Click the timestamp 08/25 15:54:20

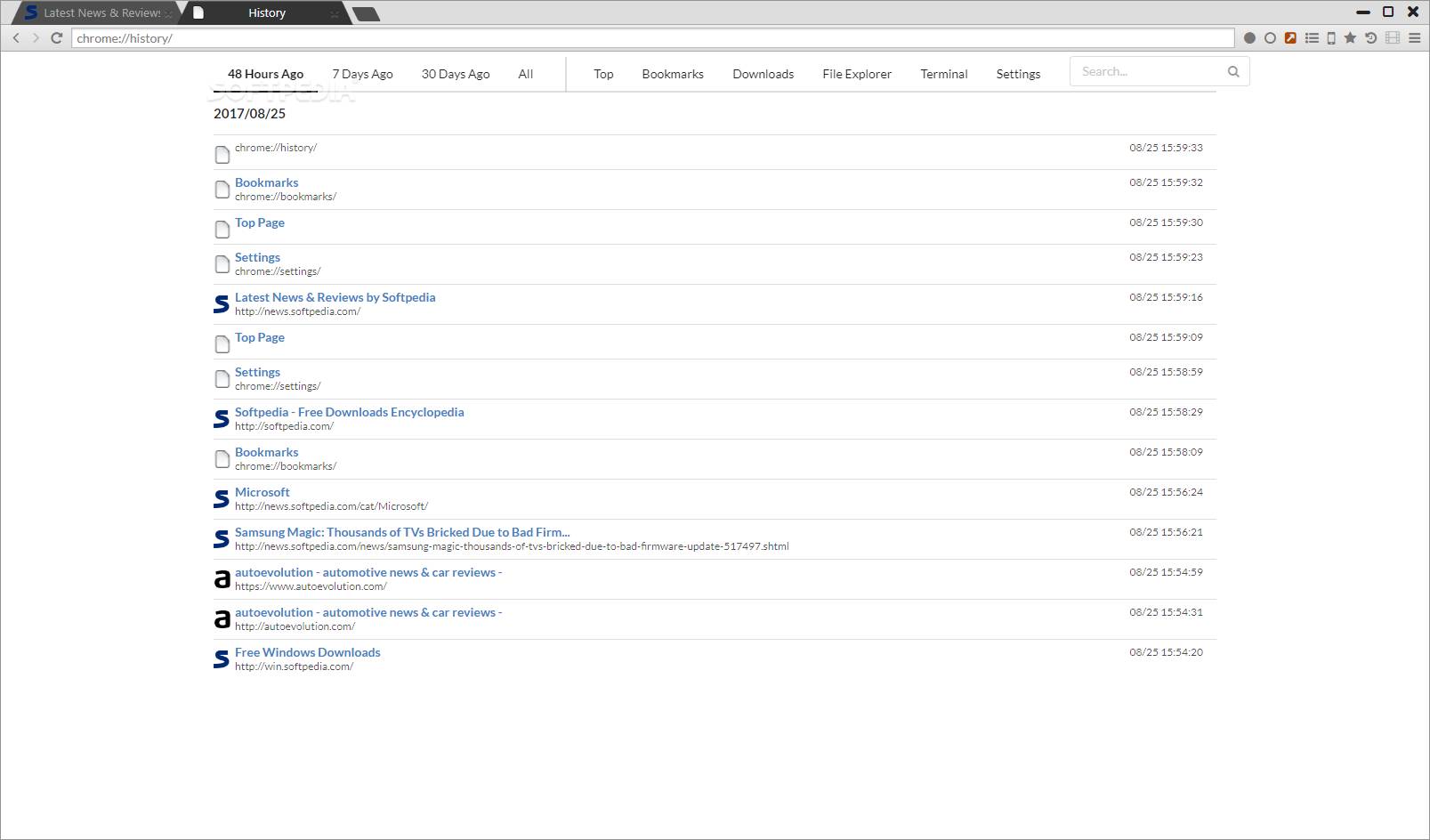tap(1166, 652)
